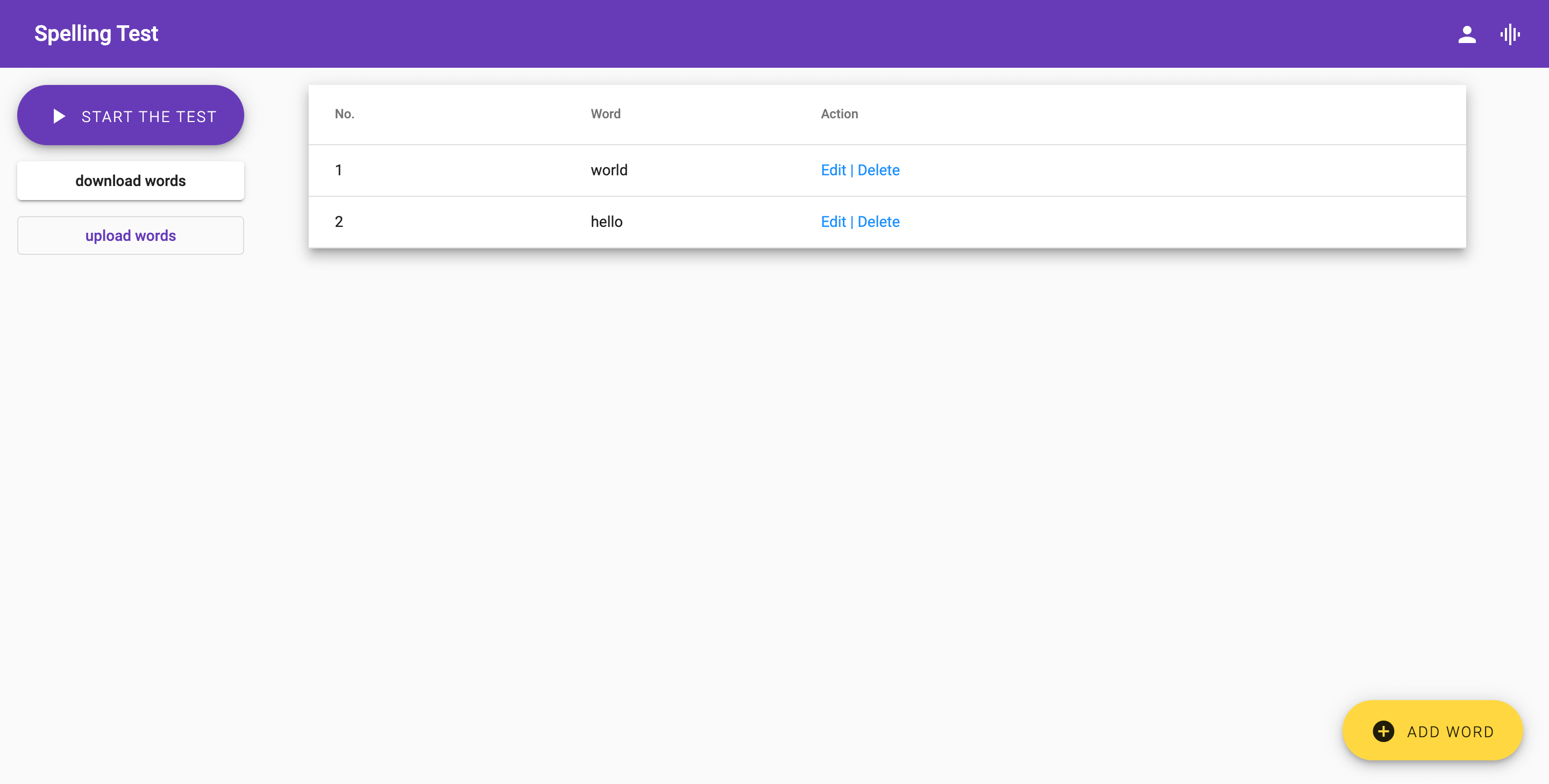Viewport: 1549px width, 784px height.
Task: Click the plus circle icon on Add Word
Action: coord(1383,731)
